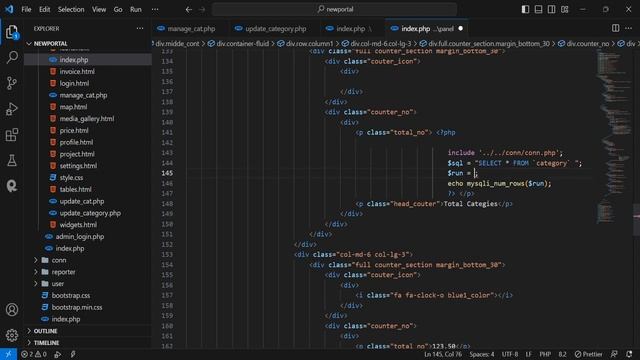The width and height of the screenshot is (640, 360).
Task: Click the remote window indicator in status bar
Action: tap(8, 354)
